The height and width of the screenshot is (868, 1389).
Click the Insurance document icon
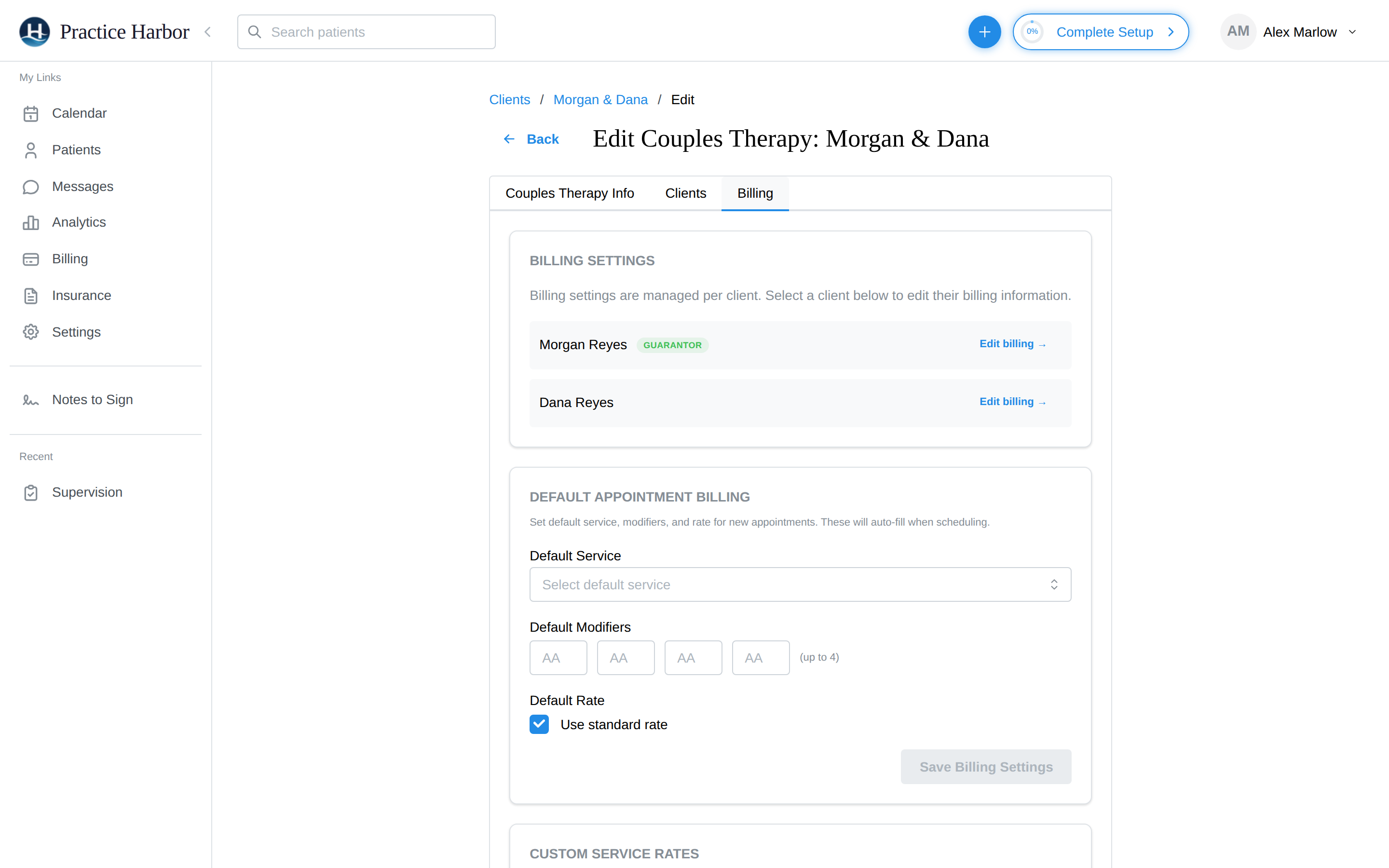(31, 296)
